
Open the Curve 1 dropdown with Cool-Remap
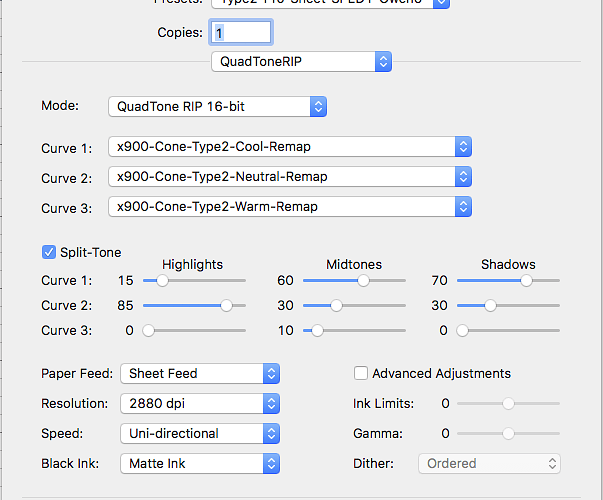click(x=290, y=147)
